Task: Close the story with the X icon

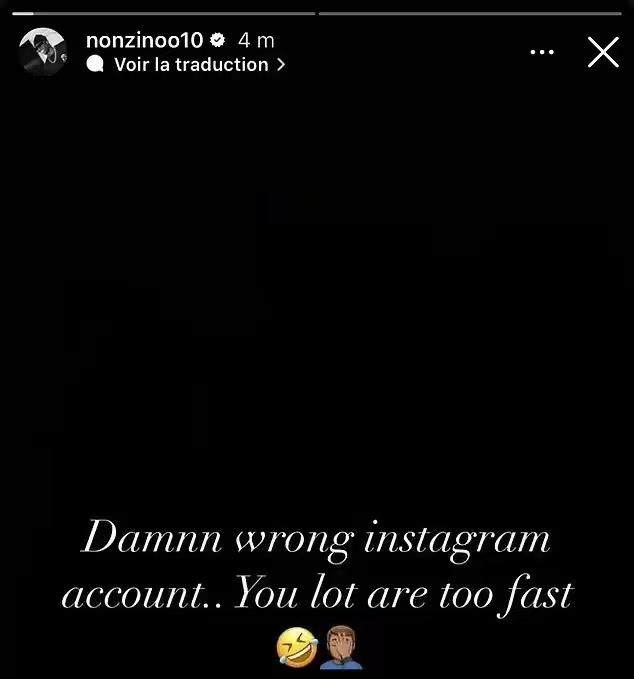Action: coord(603,52)
